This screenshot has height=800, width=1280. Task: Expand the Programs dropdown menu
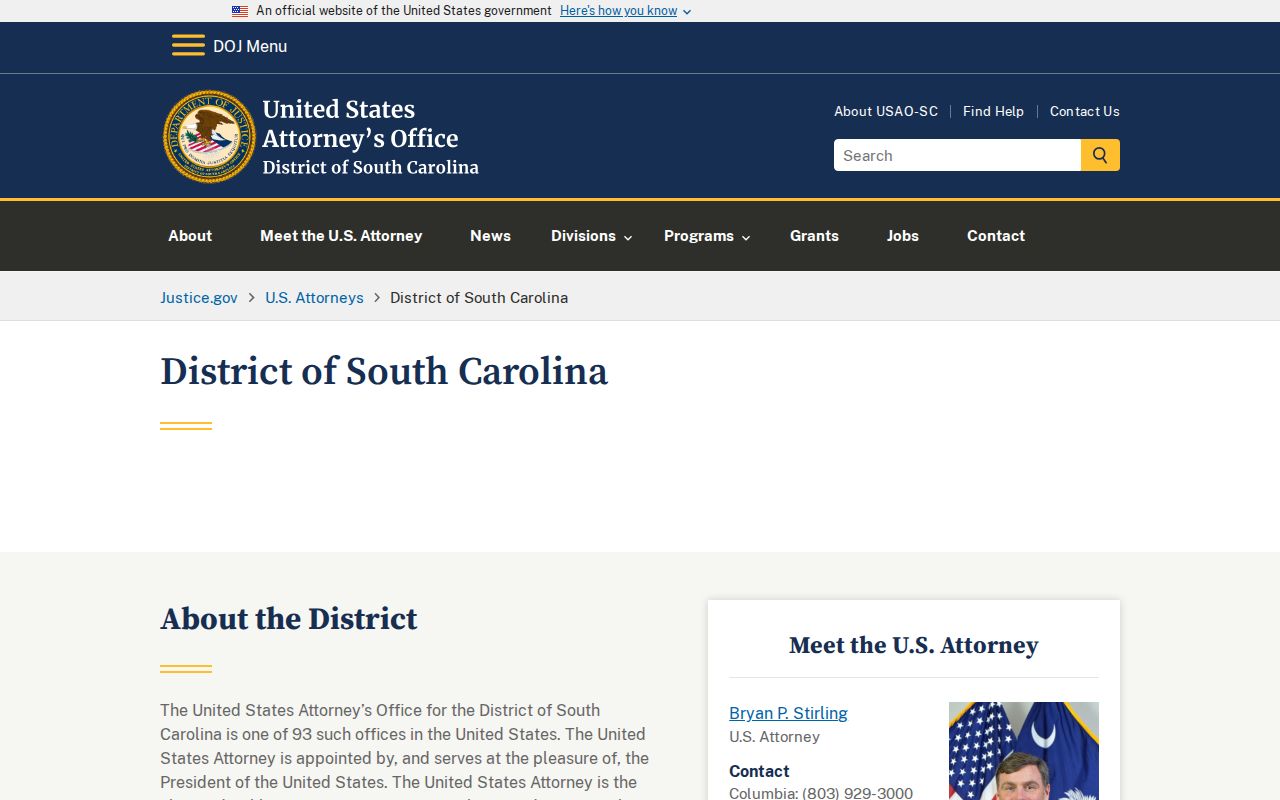(x=707, y=236)
